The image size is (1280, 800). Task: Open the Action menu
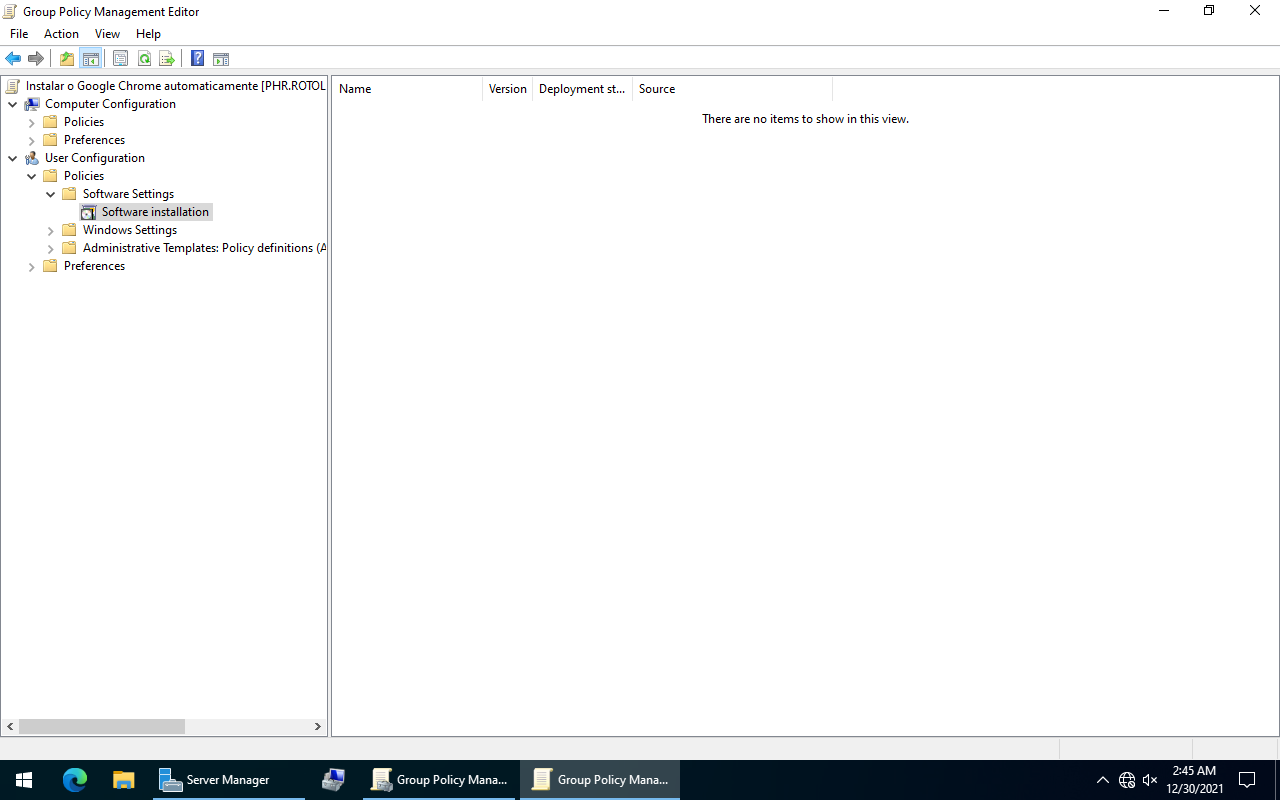[x=61, y=34]
